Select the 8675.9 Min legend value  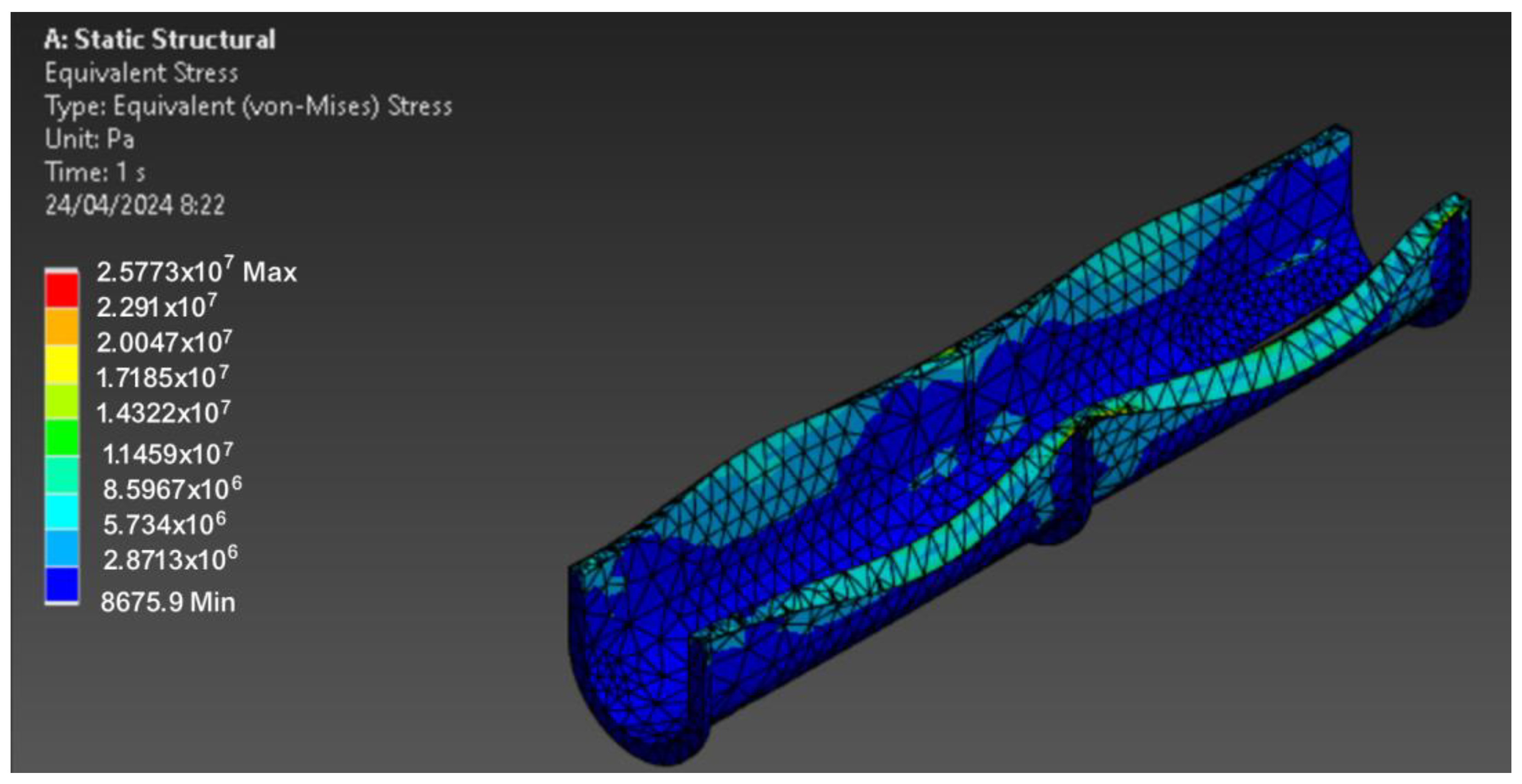168,602
